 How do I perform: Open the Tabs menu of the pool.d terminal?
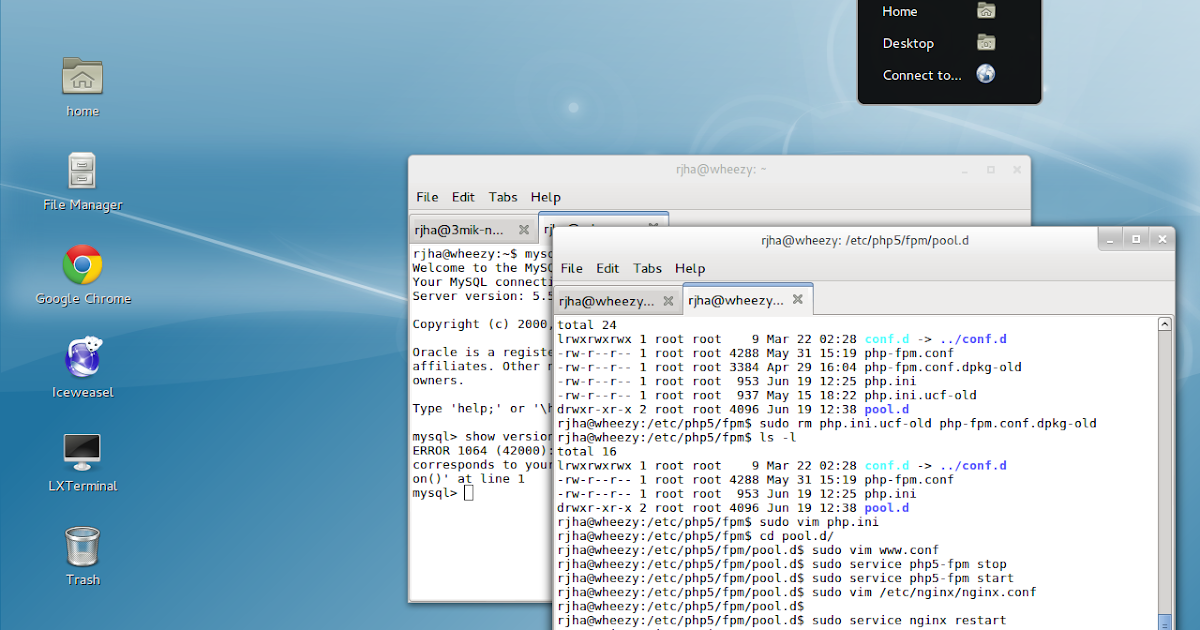(x=647, y=268)
